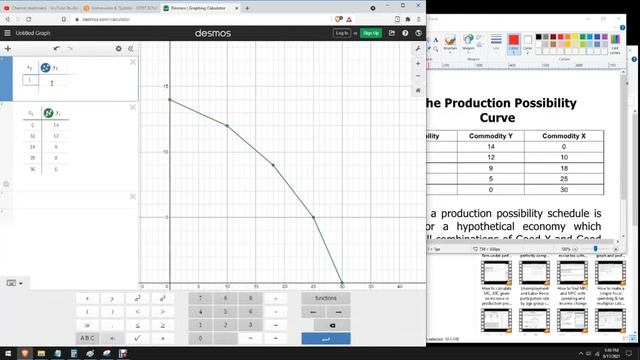Zoom out on the graph
This screenshot has height=360, width=640.
click(418, 76)
